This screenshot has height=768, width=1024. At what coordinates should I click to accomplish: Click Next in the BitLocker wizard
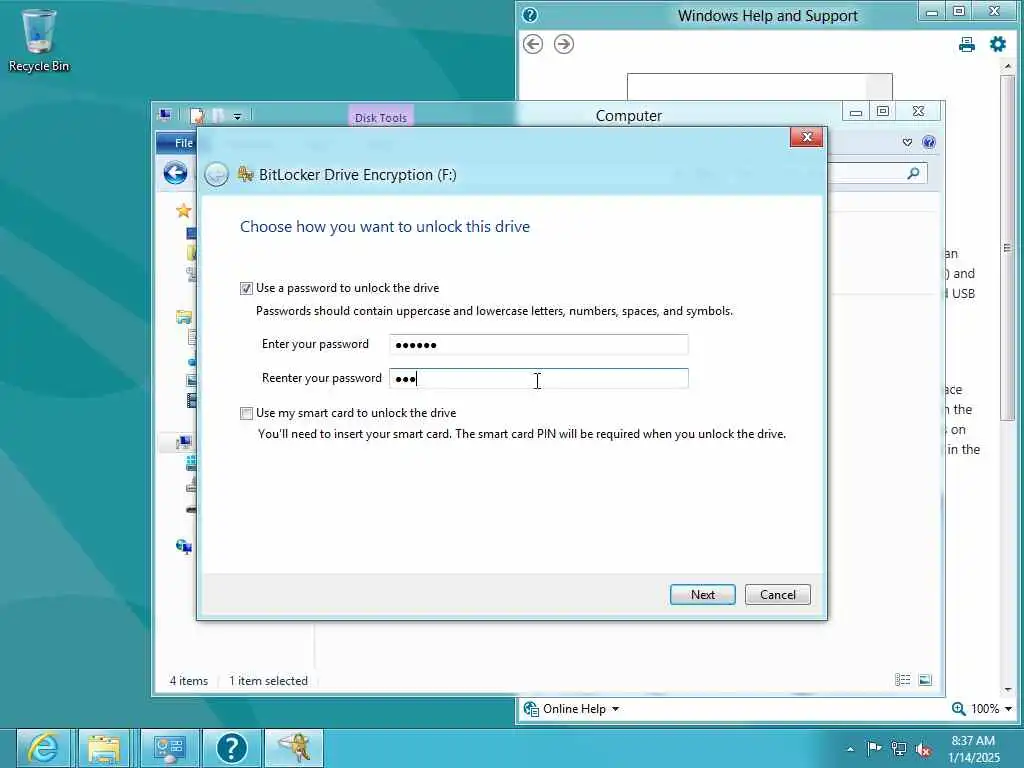click(x=702, y=594)
